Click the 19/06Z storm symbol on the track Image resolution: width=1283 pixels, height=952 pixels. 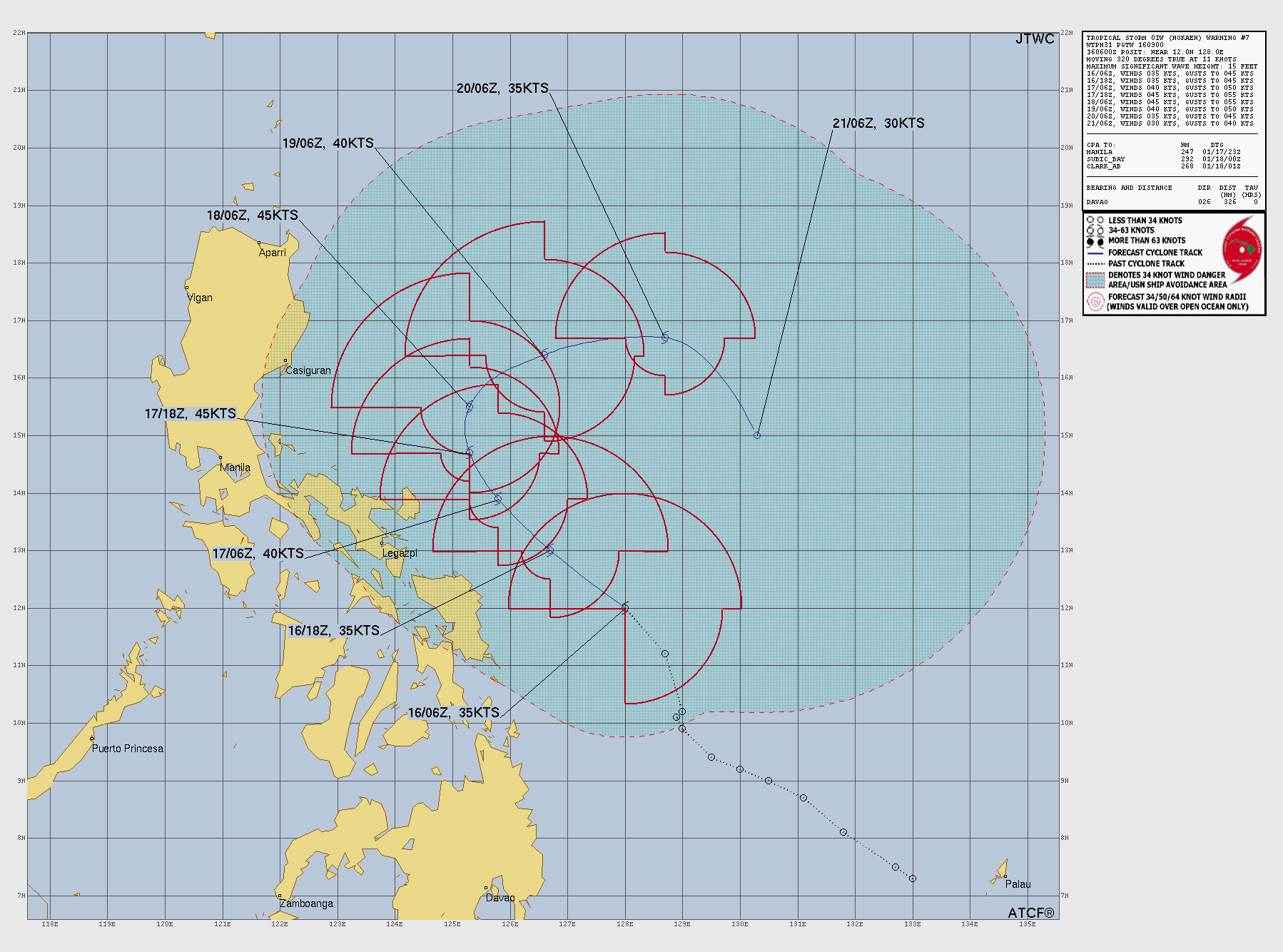(x=544, y=354)
